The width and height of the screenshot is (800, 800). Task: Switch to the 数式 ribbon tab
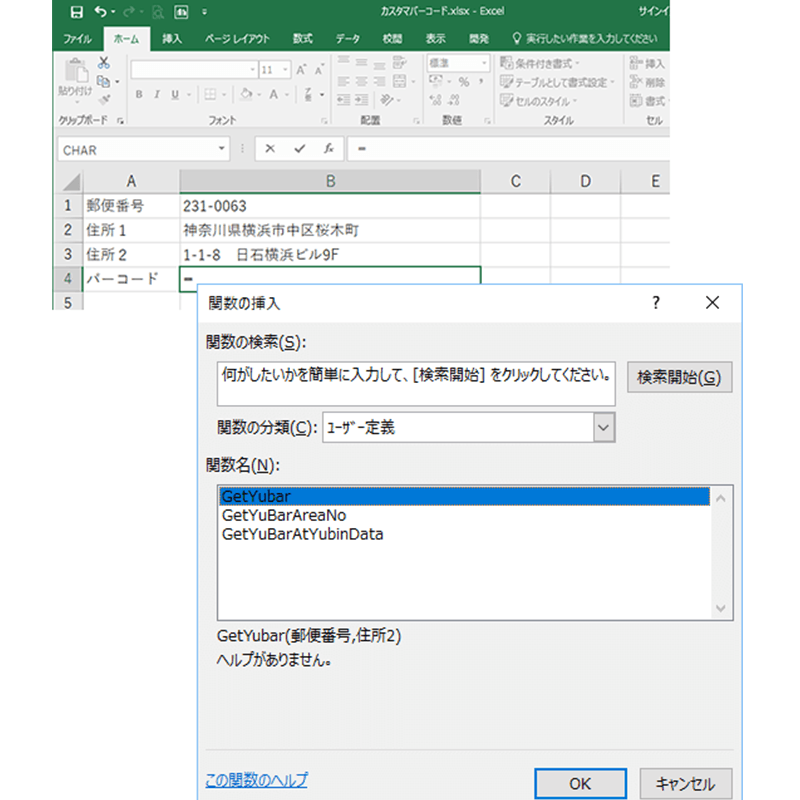tap(302, 36)
